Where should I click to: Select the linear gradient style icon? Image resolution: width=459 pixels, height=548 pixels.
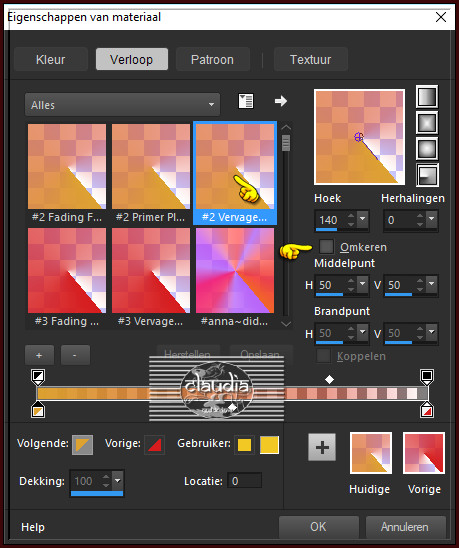427,96
